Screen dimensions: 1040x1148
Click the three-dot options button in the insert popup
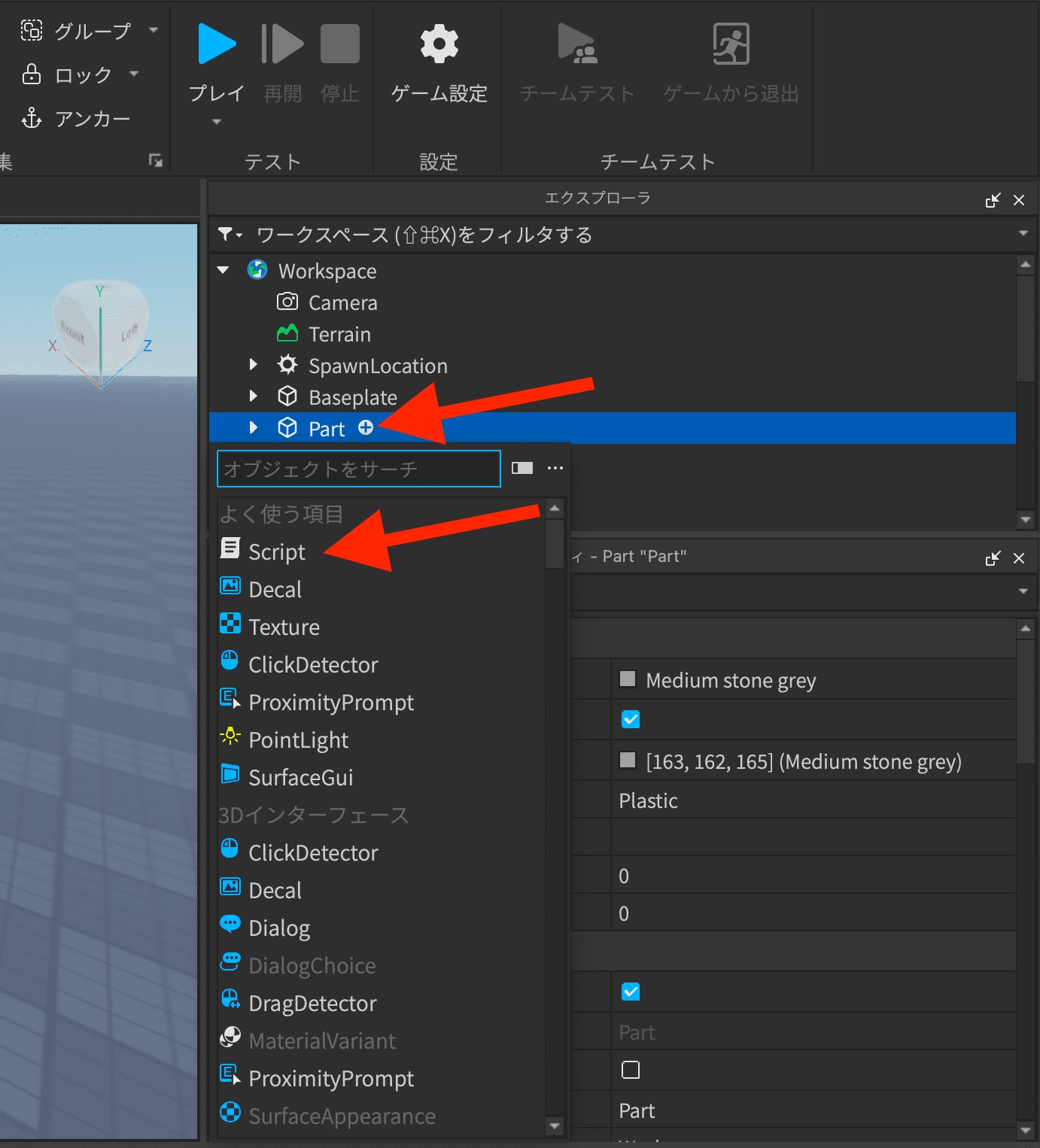(555, 468)
